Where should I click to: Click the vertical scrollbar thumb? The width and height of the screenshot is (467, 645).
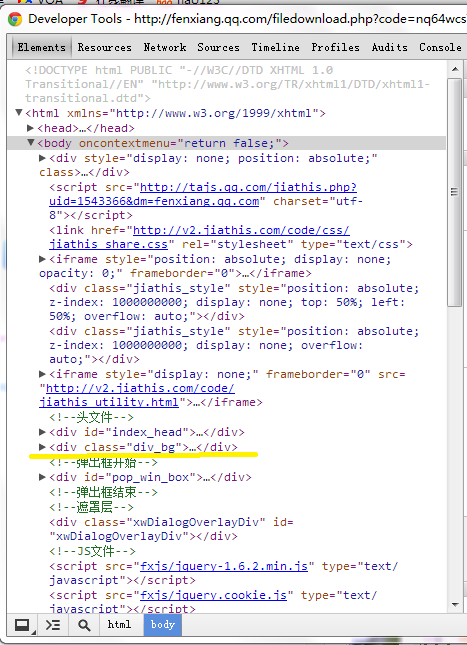click(455, 192)
